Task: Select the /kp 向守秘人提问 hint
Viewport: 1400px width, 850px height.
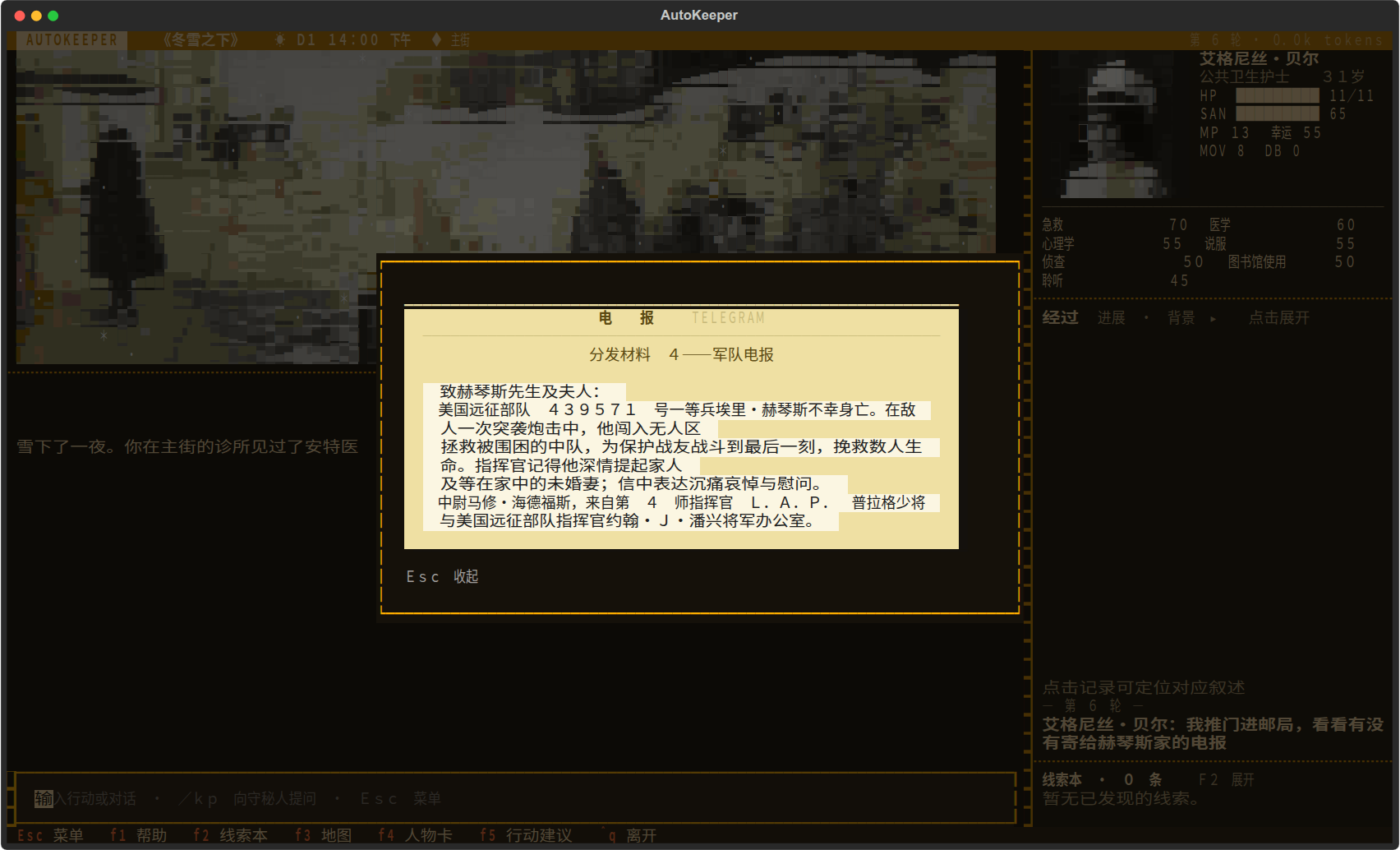Action: [247, 798]
